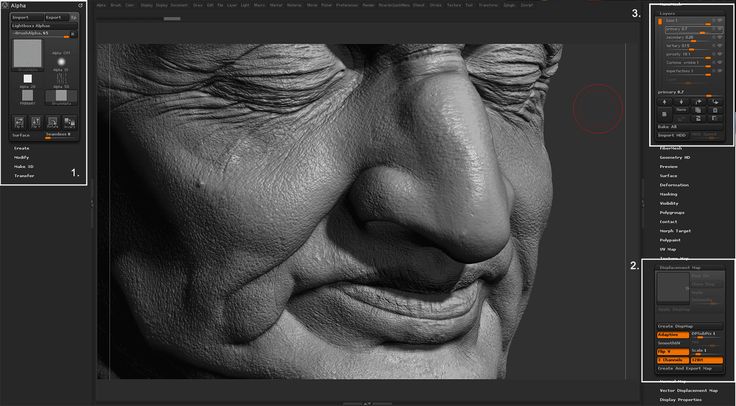Expand the Make 3D section
This screenshot has width=736, height=406.
click(23, 167)
